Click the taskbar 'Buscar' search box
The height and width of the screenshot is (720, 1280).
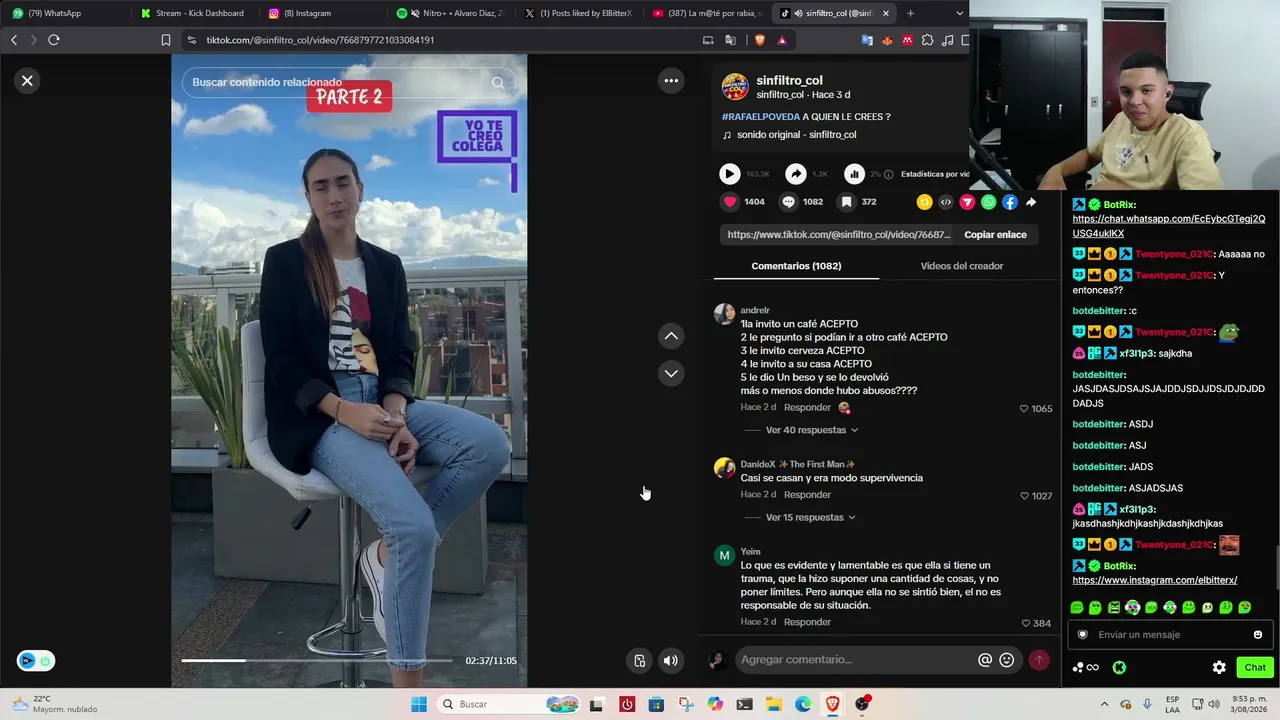pyautogui.click(x=510, y=704)
